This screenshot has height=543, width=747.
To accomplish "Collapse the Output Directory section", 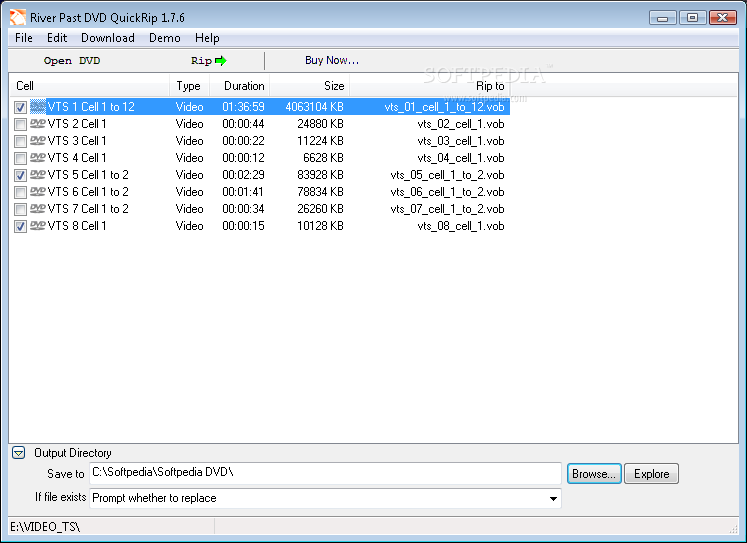I will pyautogui.click(x=19, y=452).
